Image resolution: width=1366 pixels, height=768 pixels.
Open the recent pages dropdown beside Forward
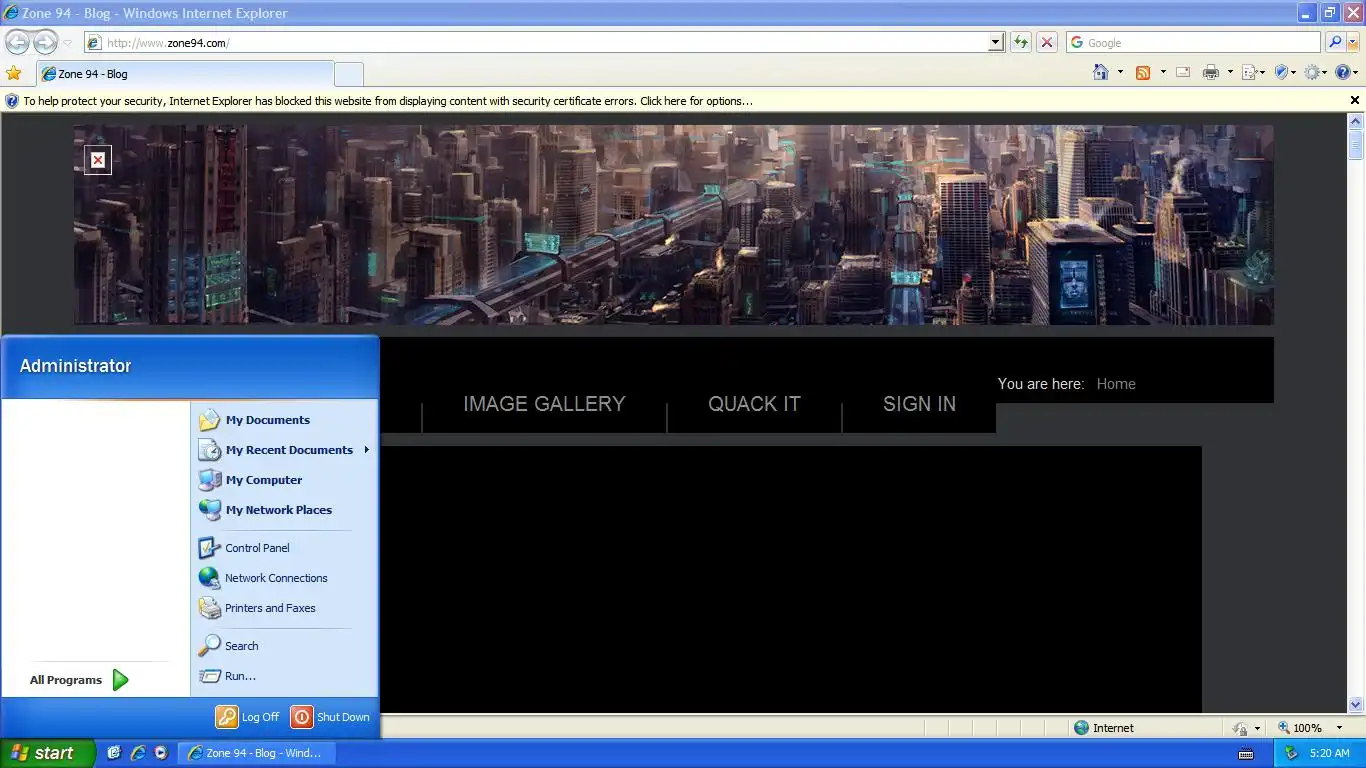[x=67, y=43]
